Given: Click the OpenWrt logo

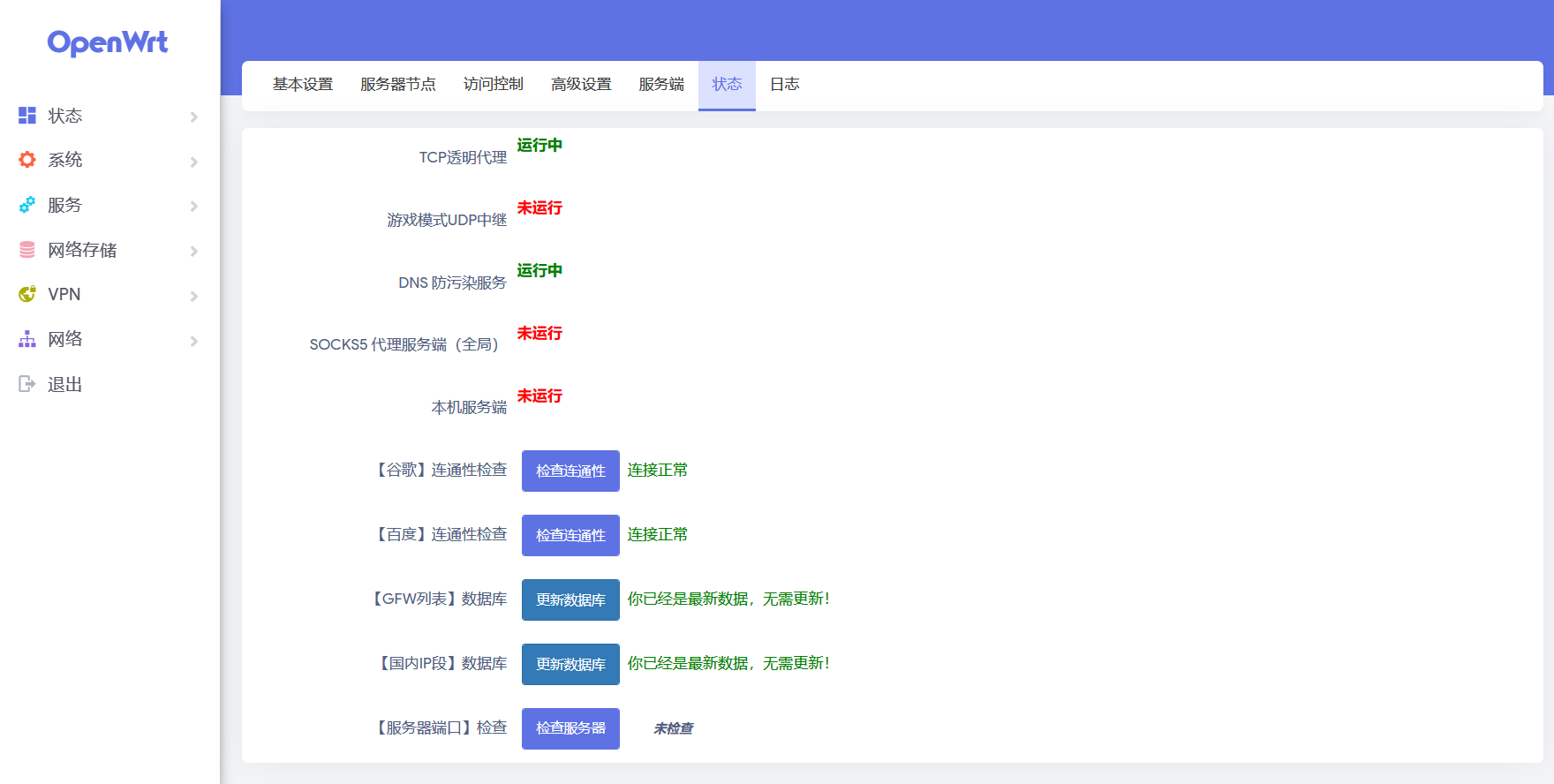Looking at the screenshot, I should 108,42.
